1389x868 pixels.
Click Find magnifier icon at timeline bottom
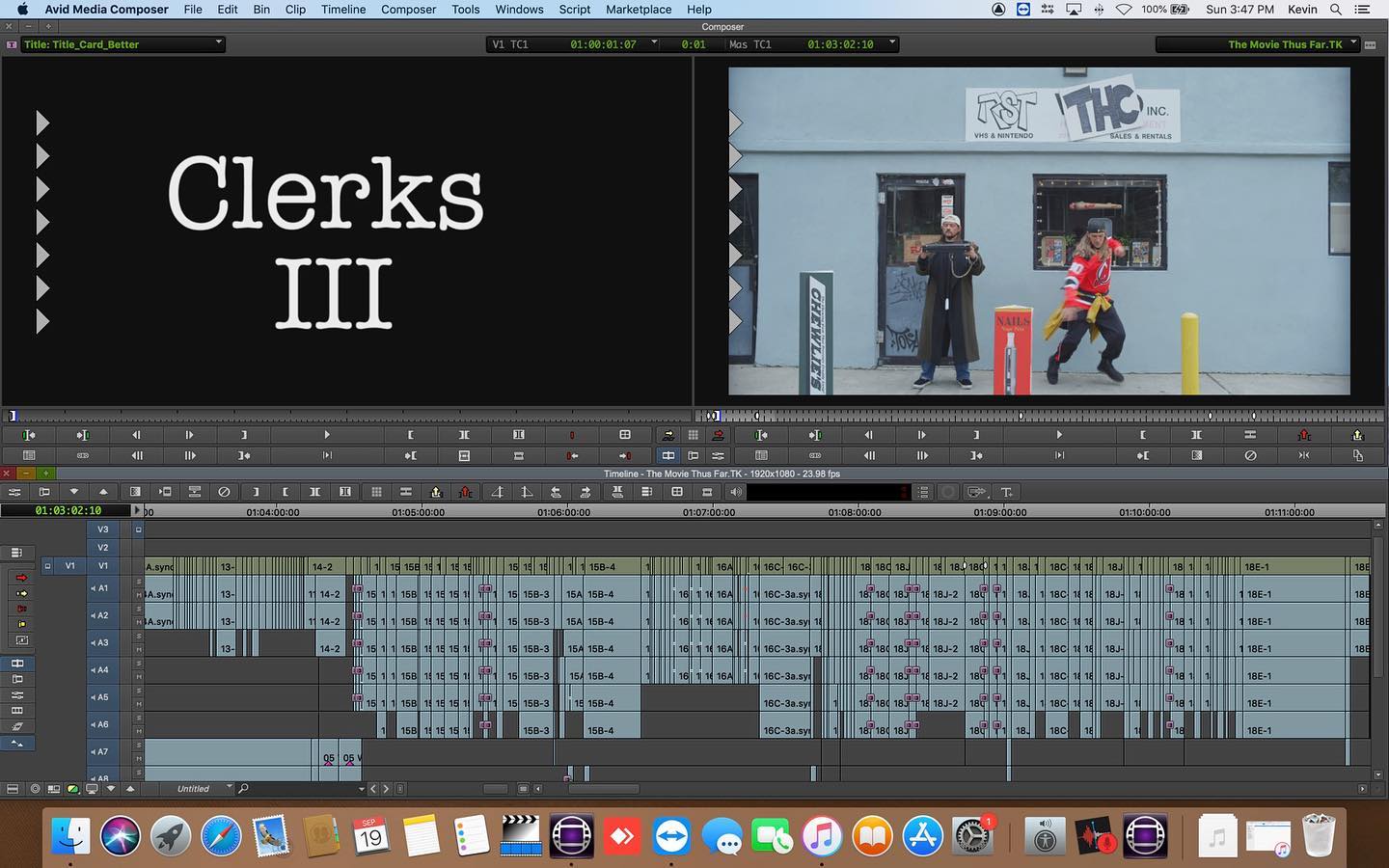click(x=244, y=789)
